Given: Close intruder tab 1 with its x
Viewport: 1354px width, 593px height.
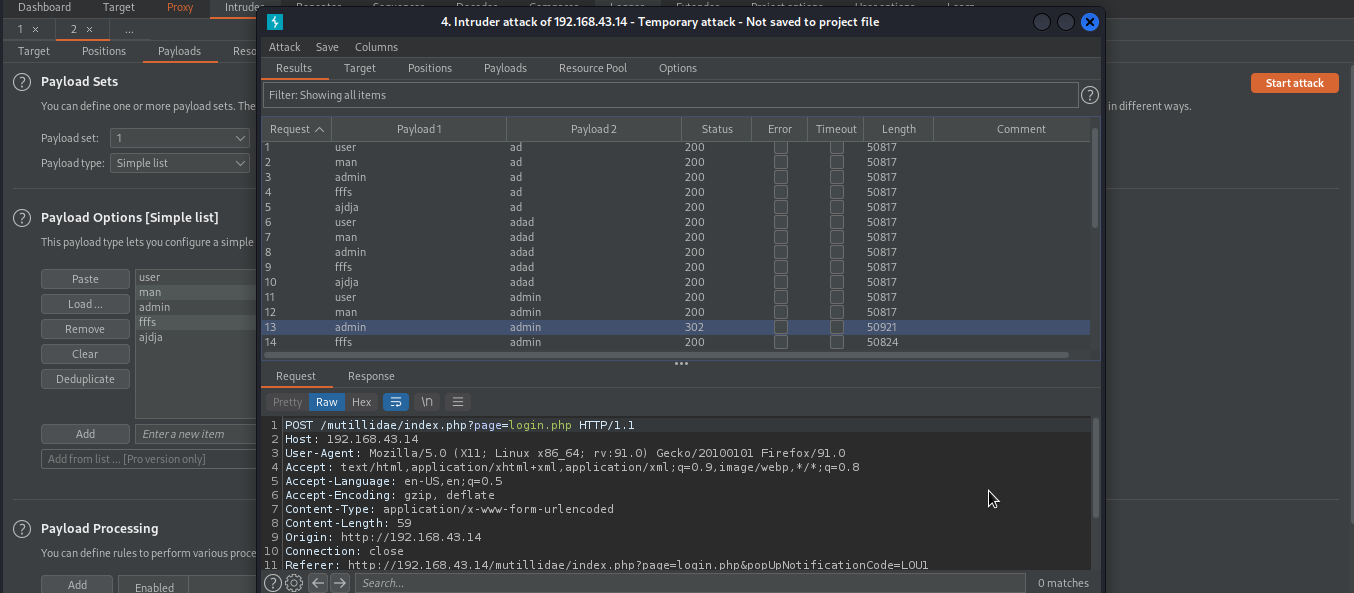Looking at the screenshot, I should tap(36, 30).
